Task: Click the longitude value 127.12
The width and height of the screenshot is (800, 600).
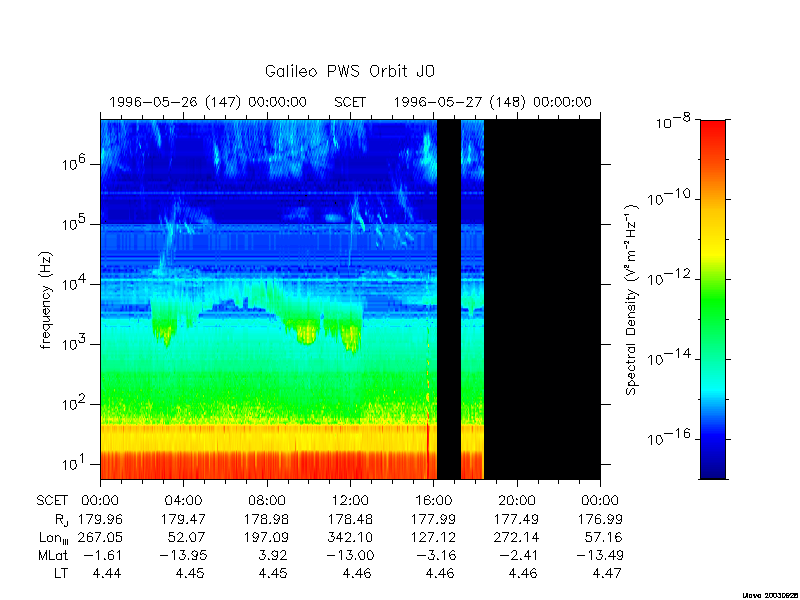Action: (433, 537)
